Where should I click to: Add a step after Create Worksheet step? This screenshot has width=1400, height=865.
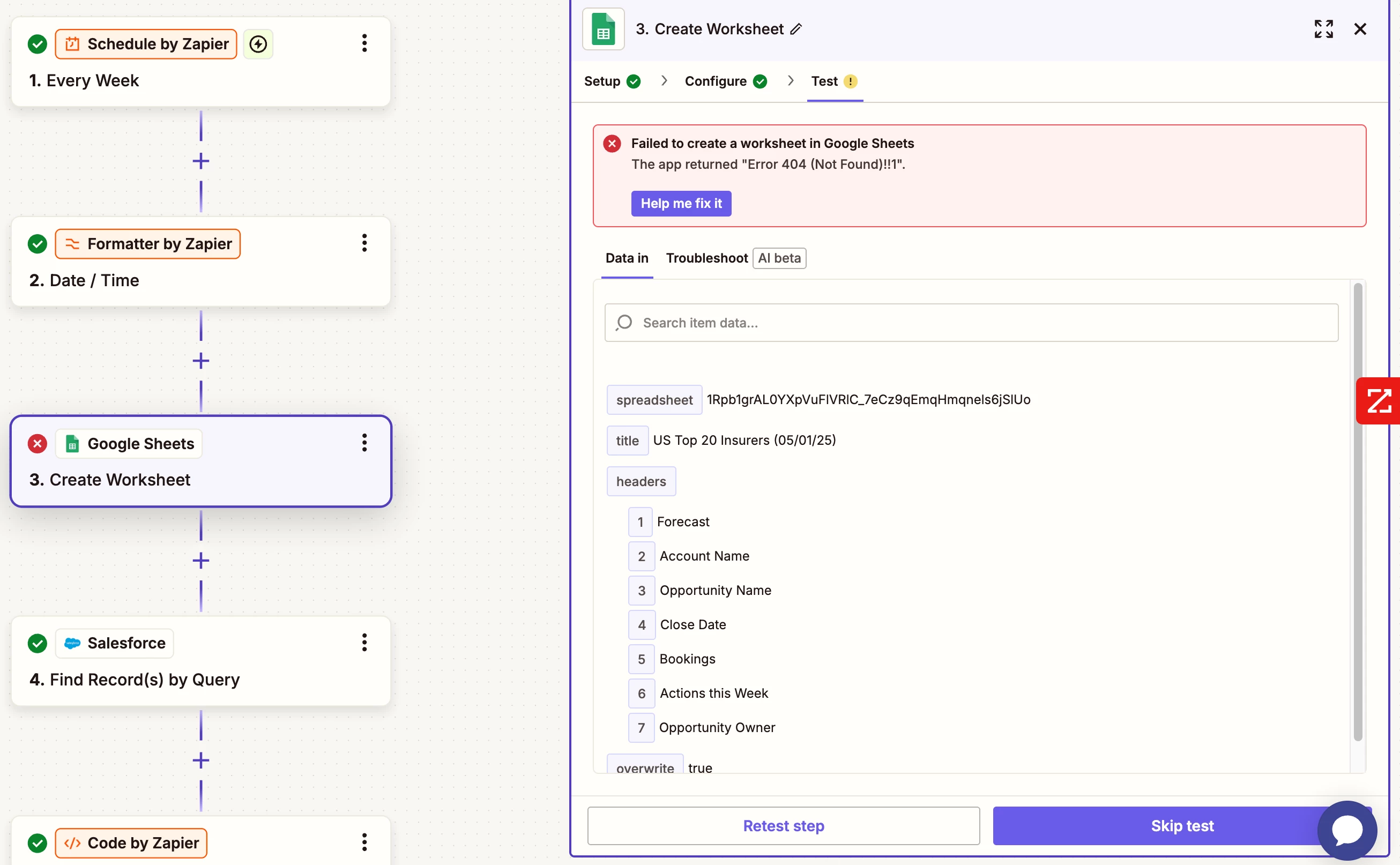click(201, 560)
